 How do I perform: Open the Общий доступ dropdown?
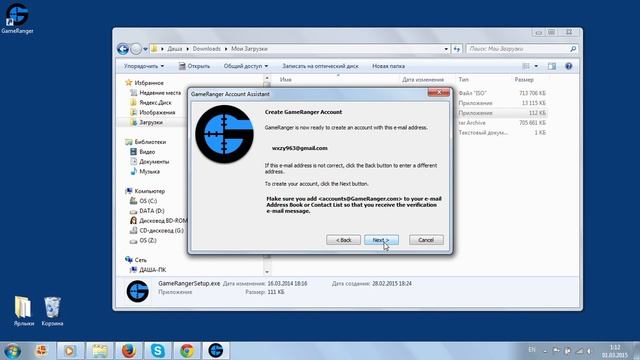click(x=246, y=66)
